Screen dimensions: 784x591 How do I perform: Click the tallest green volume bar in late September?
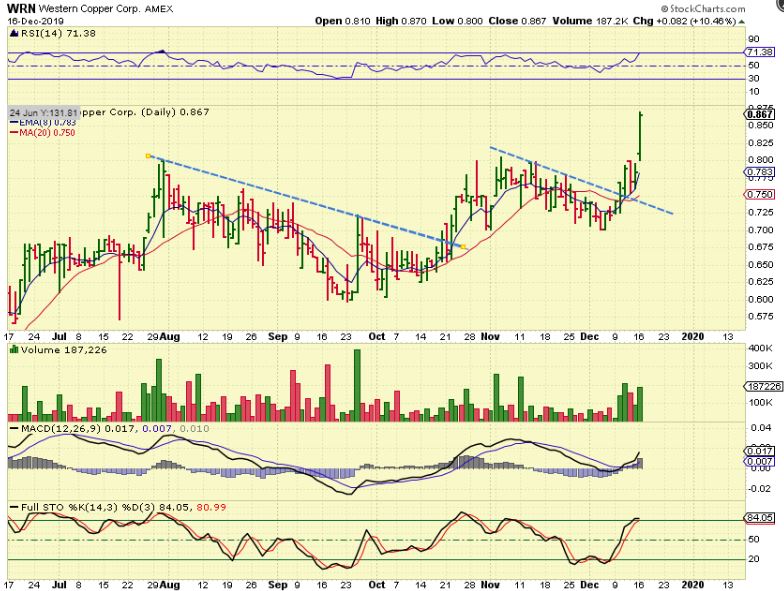point(357,386)
